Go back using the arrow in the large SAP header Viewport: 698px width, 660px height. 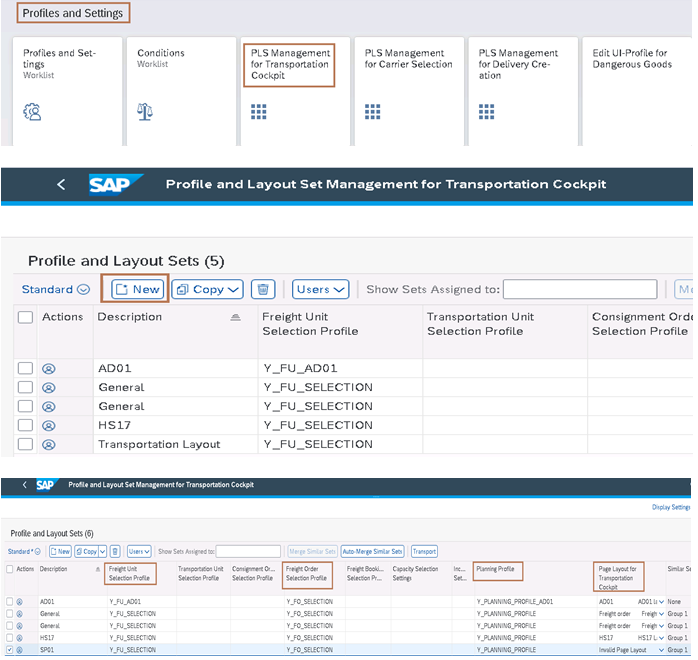[x=61, y=184]
